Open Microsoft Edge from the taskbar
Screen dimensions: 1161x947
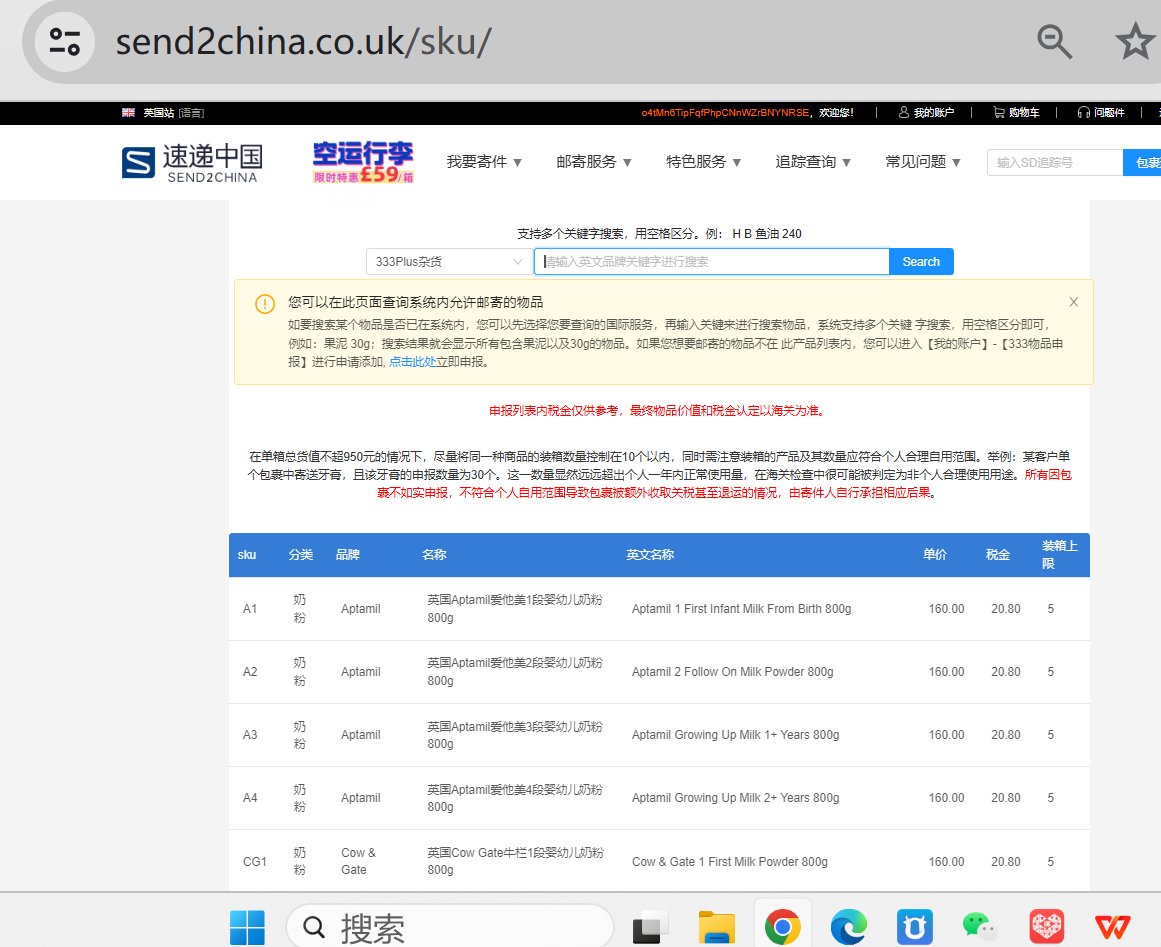coord(849,927)
